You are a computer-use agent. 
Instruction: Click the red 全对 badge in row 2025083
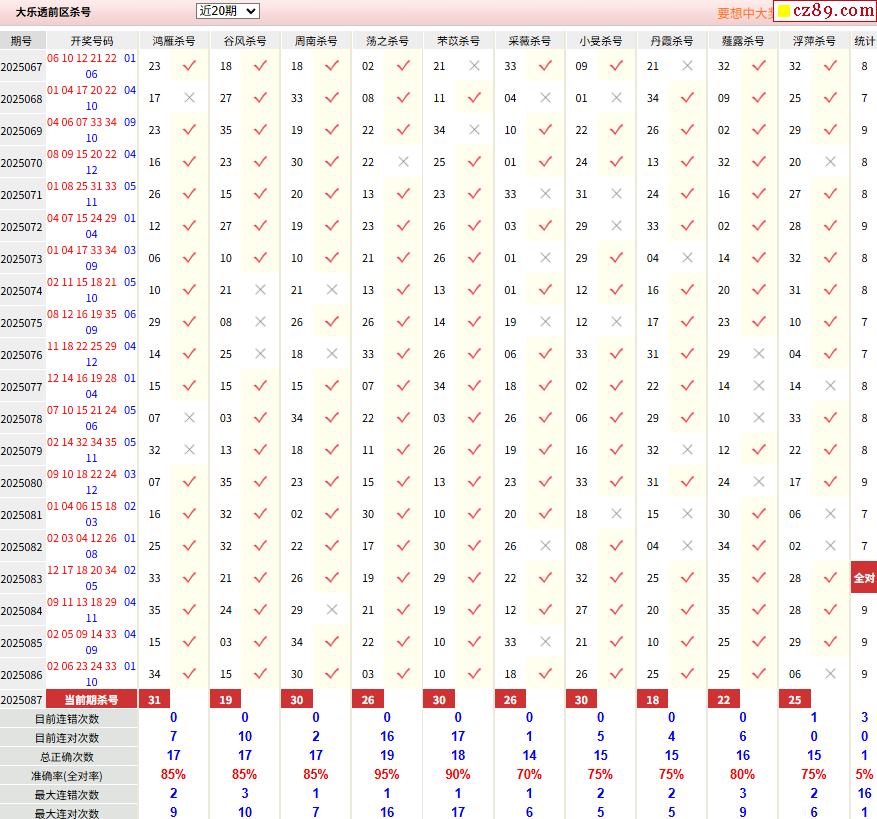pyautogui.click(x=864, y=577)
